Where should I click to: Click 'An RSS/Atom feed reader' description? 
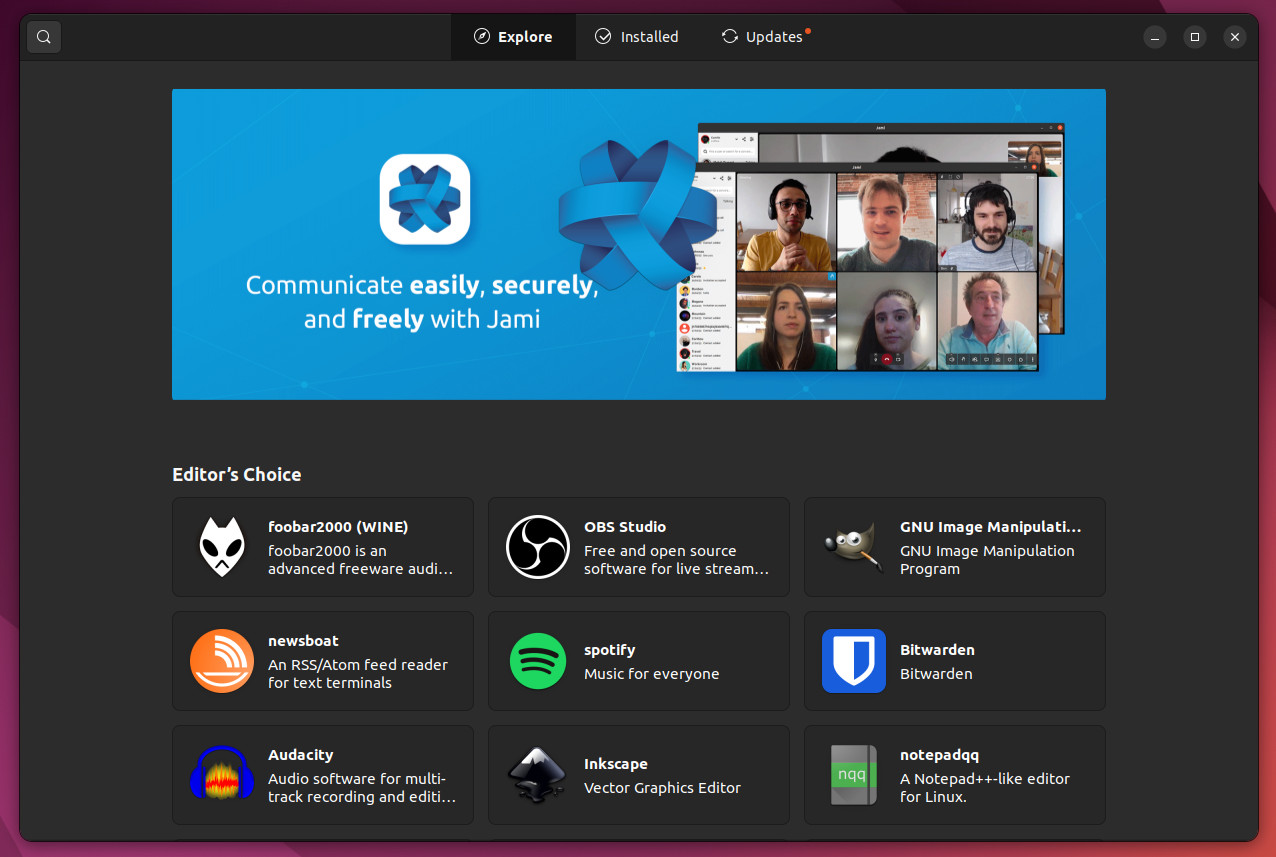pyautogui.click(x=358, y=674)
